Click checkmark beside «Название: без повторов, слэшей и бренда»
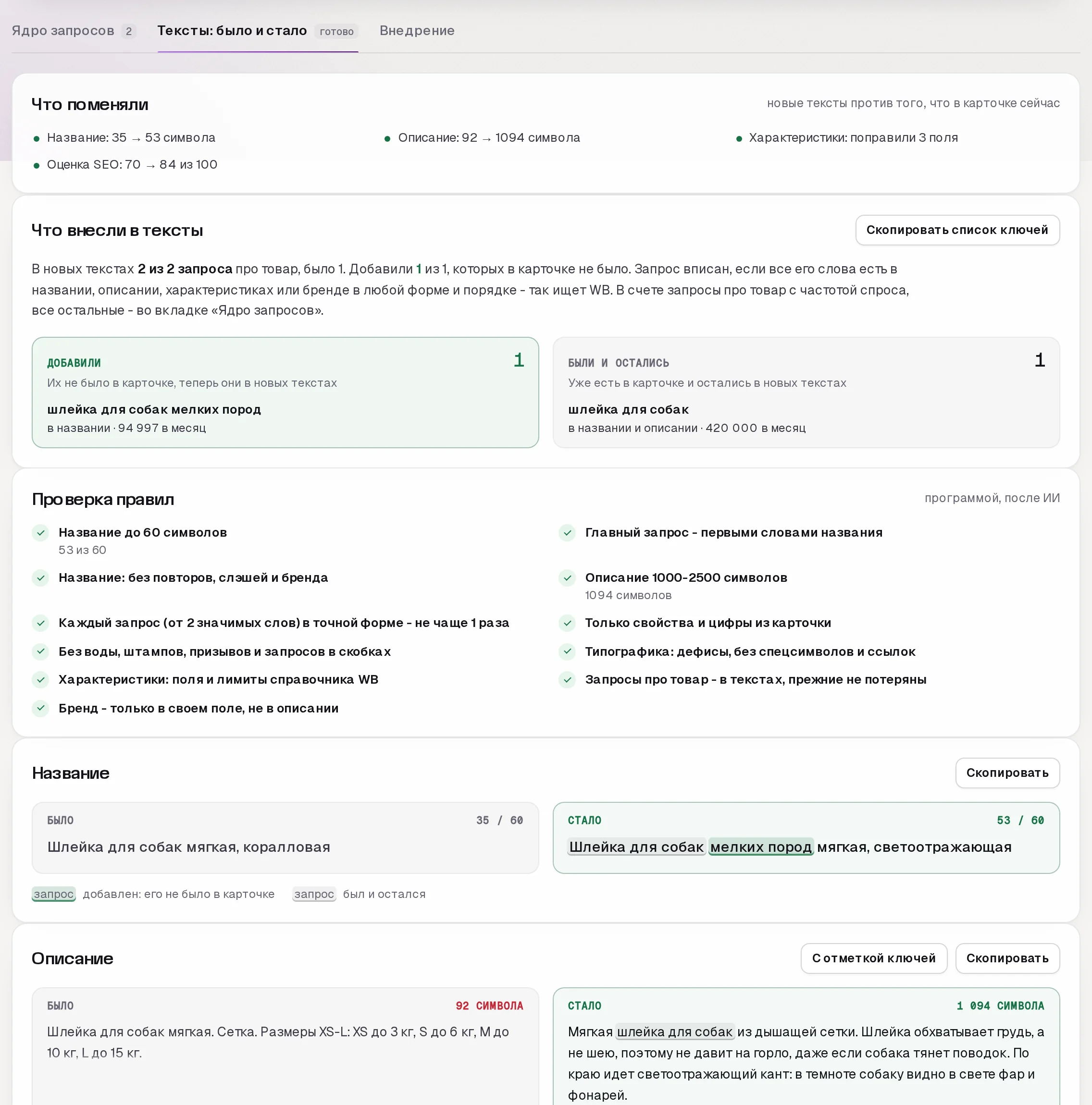The width and height of the screenshot is (1092, 1105). pos(41,578)
